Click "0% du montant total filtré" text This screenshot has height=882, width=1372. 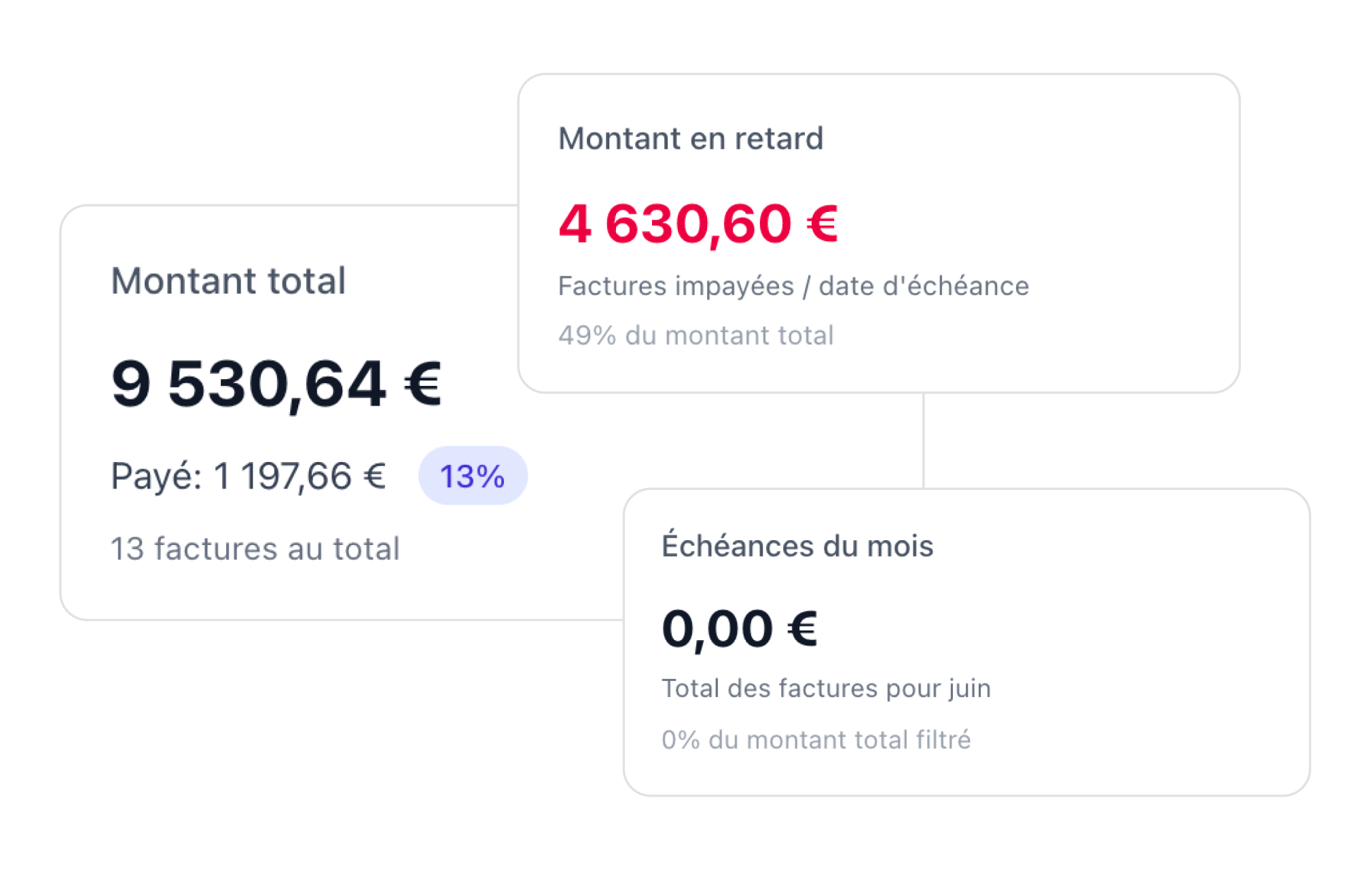[816, 740]
